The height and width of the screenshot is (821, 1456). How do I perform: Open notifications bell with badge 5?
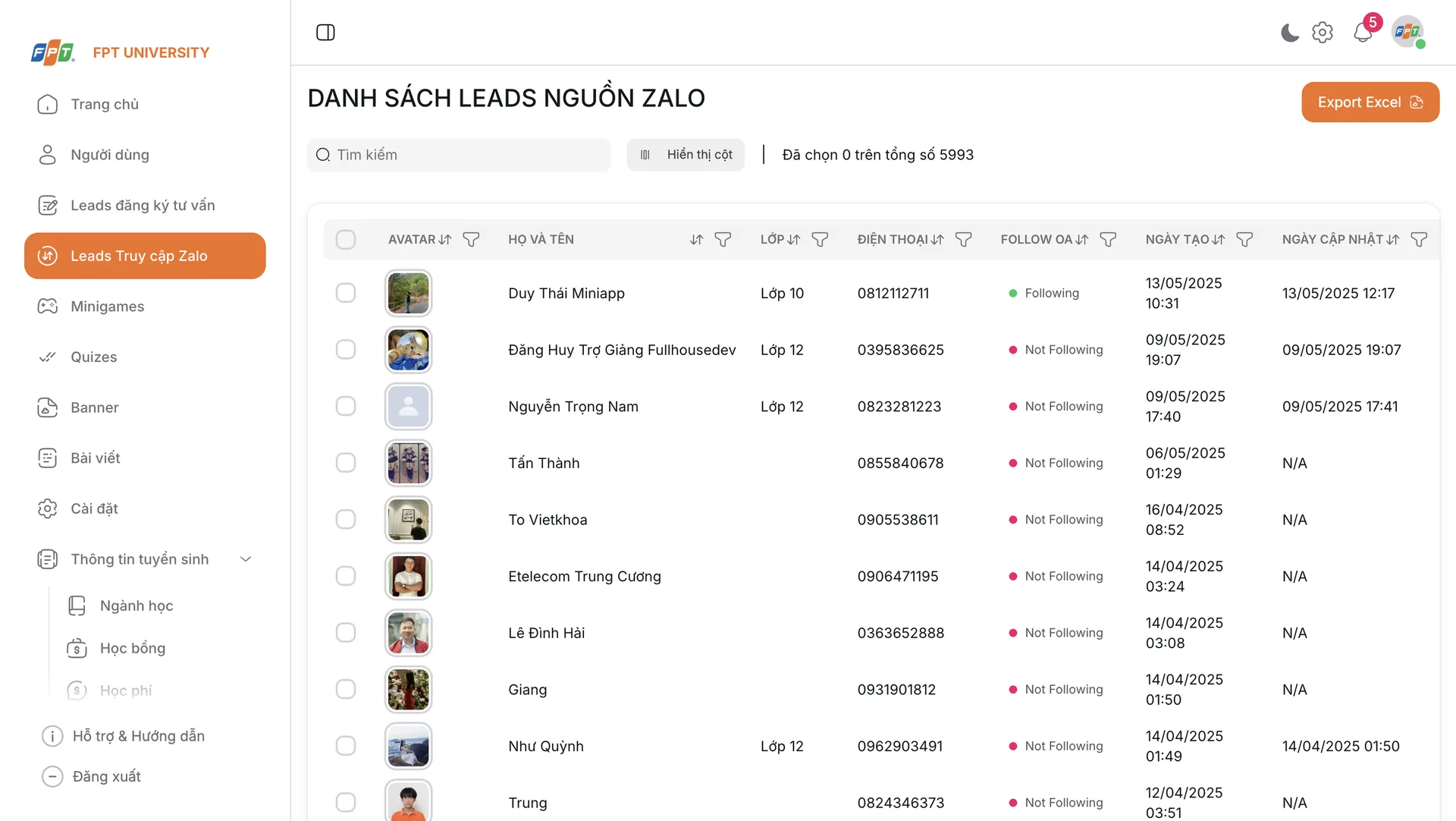click(x=1363, y=33)
